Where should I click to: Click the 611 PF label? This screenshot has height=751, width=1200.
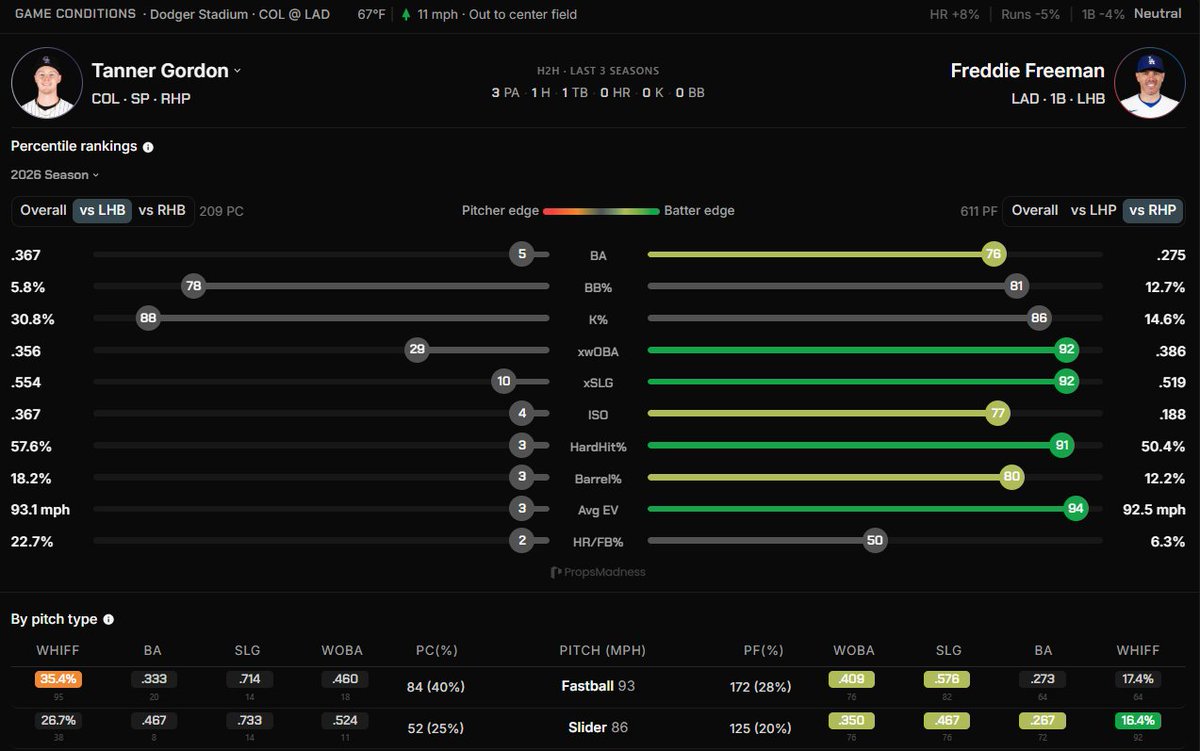[978, 211]
